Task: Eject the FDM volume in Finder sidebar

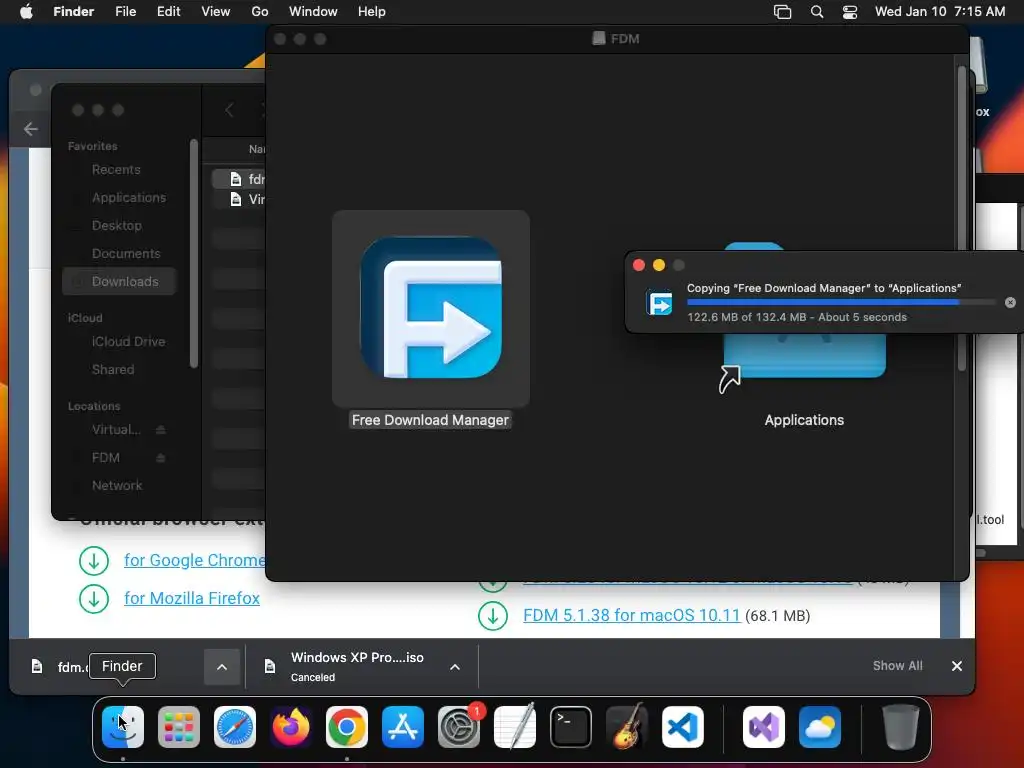Action: pyautogui.click(x=161, y=458)
